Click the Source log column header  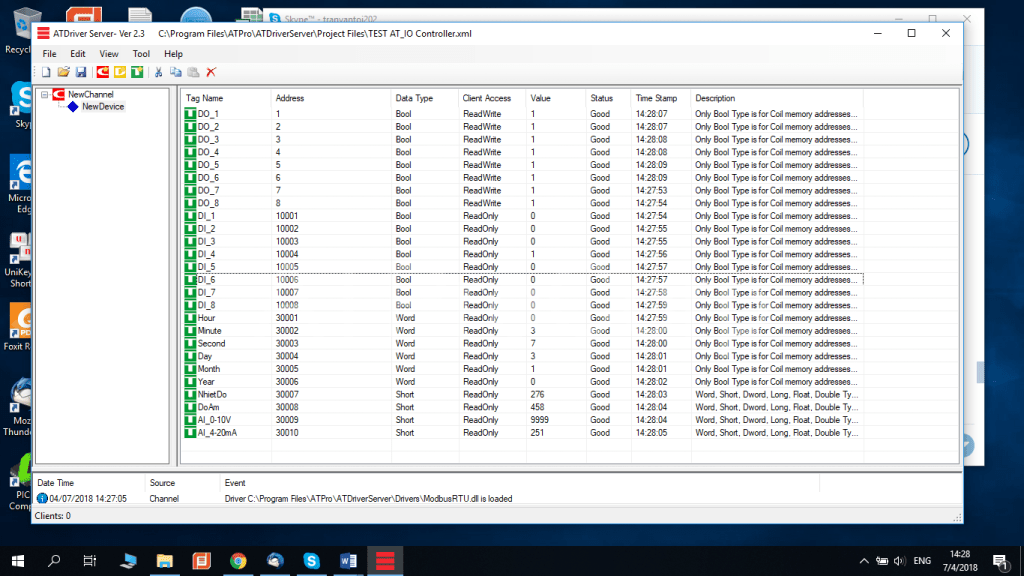[182, 483]
